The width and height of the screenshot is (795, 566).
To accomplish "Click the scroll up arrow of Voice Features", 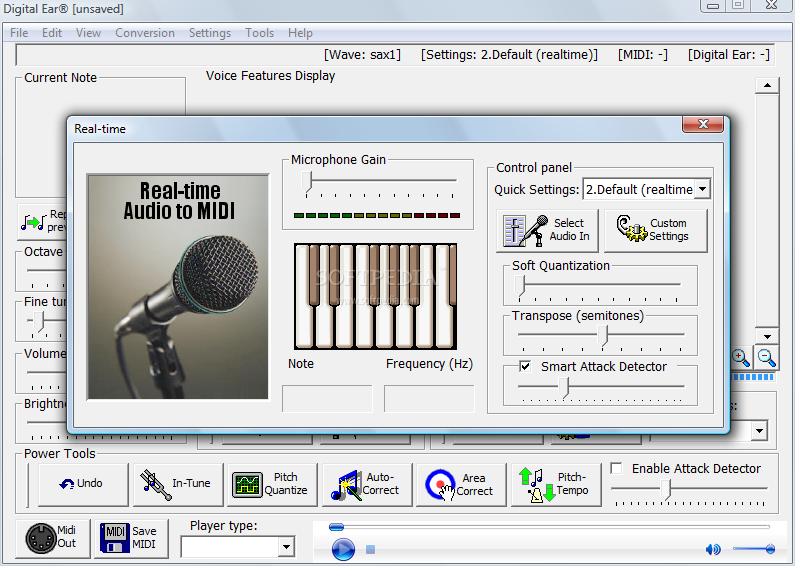I will click(x=767, y=85).
